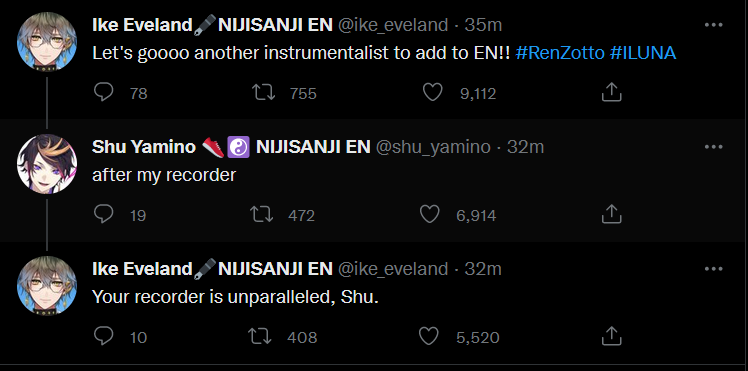Reply to Shu's 'after my recorder' tweet

(x=103, y=214)
